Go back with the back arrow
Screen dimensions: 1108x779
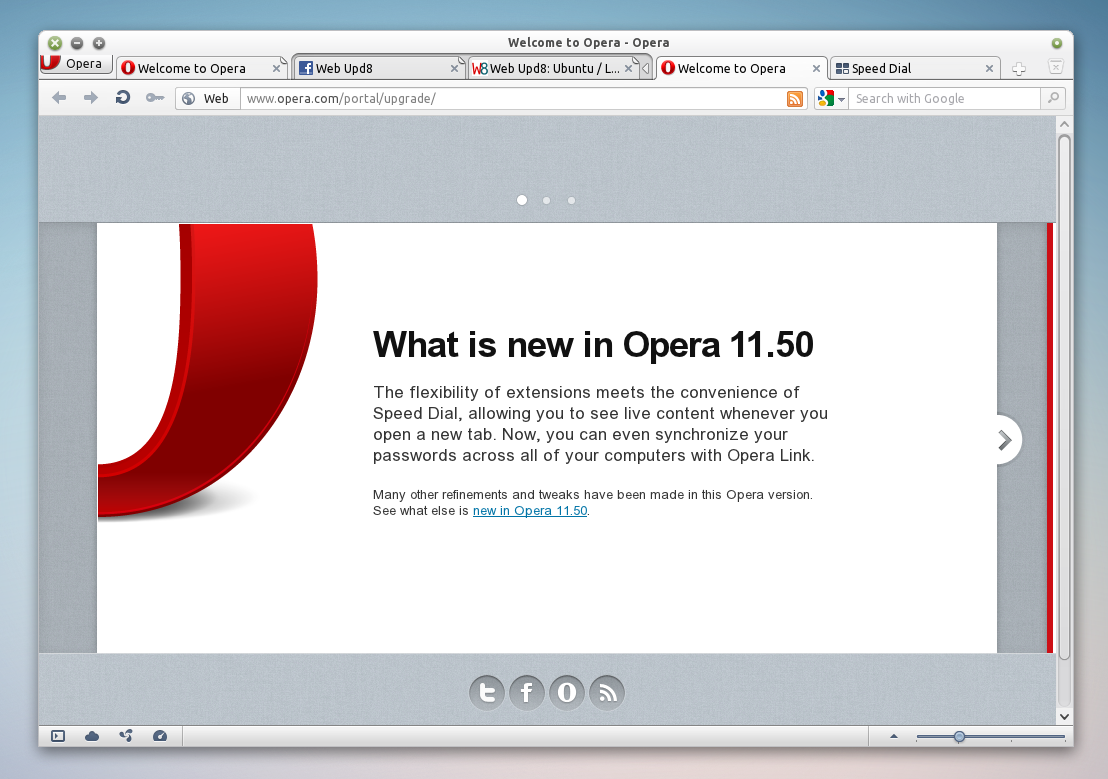click(x=59, y=98)
